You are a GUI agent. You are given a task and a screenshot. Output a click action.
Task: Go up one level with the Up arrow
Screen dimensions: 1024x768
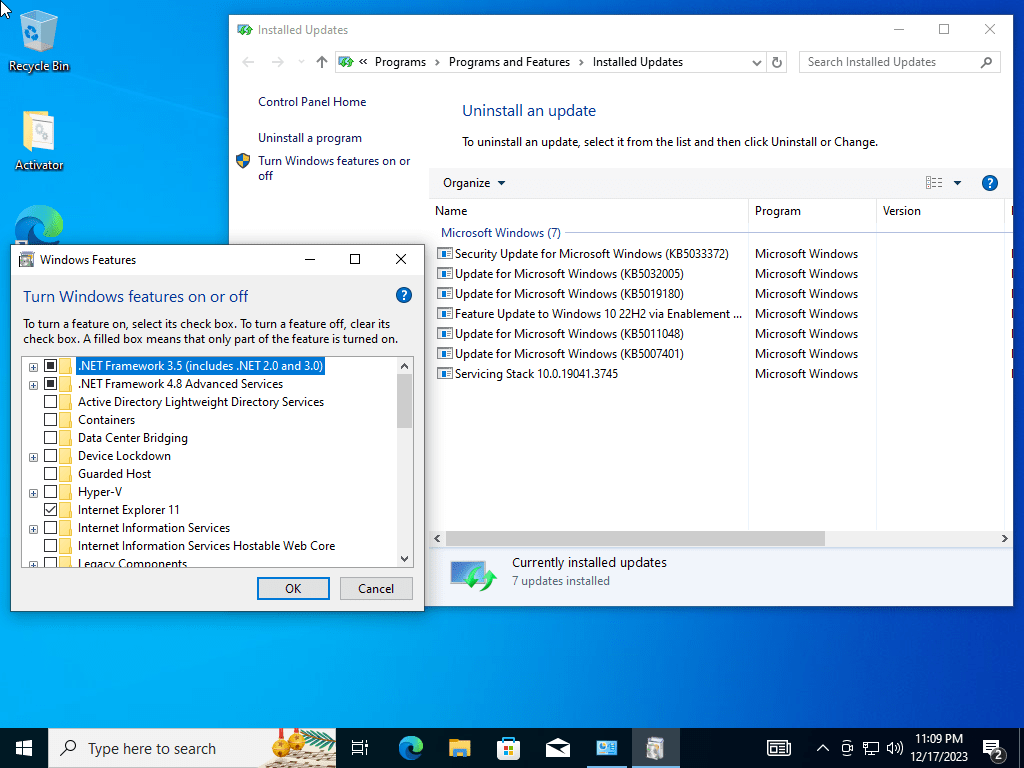coord(321,62)
